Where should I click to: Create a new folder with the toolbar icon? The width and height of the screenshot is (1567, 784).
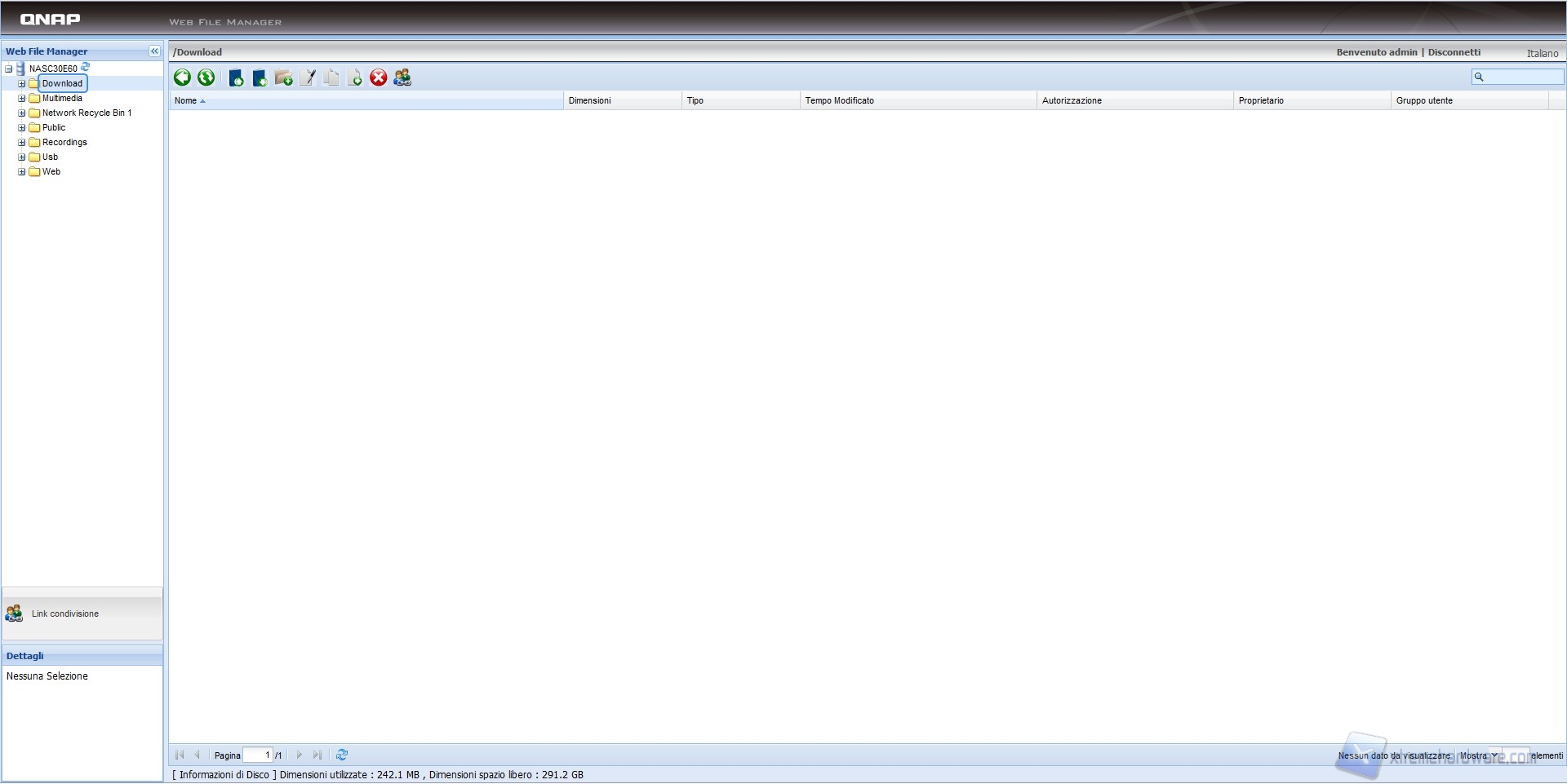point(283,78)
